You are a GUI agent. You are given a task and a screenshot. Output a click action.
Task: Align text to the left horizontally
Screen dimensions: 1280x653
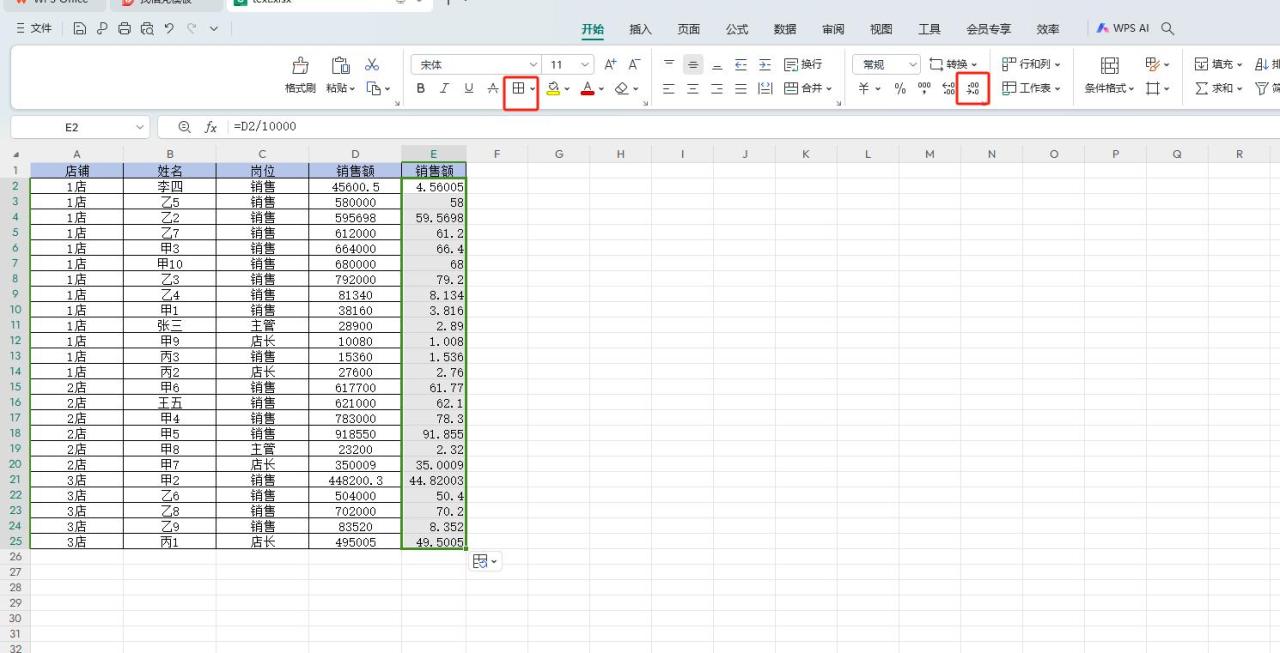[669, 88]
